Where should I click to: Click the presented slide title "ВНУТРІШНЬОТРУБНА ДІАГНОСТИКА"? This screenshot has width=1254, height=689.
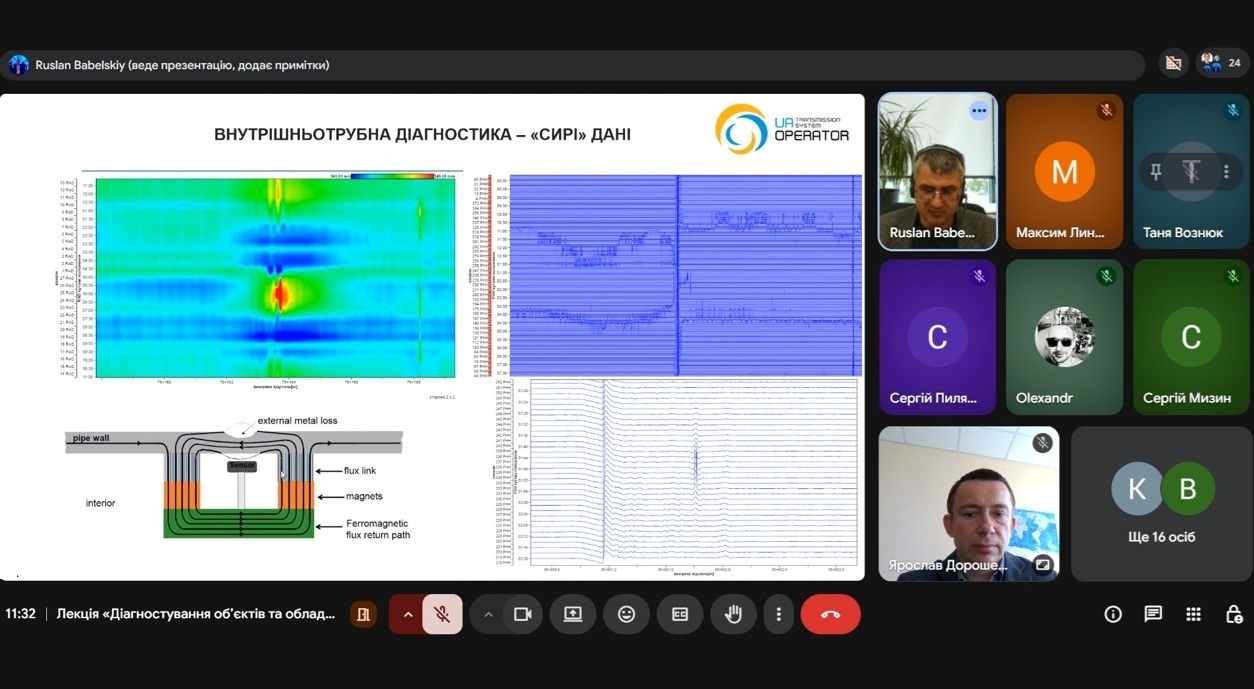click(x=422, y=134)
